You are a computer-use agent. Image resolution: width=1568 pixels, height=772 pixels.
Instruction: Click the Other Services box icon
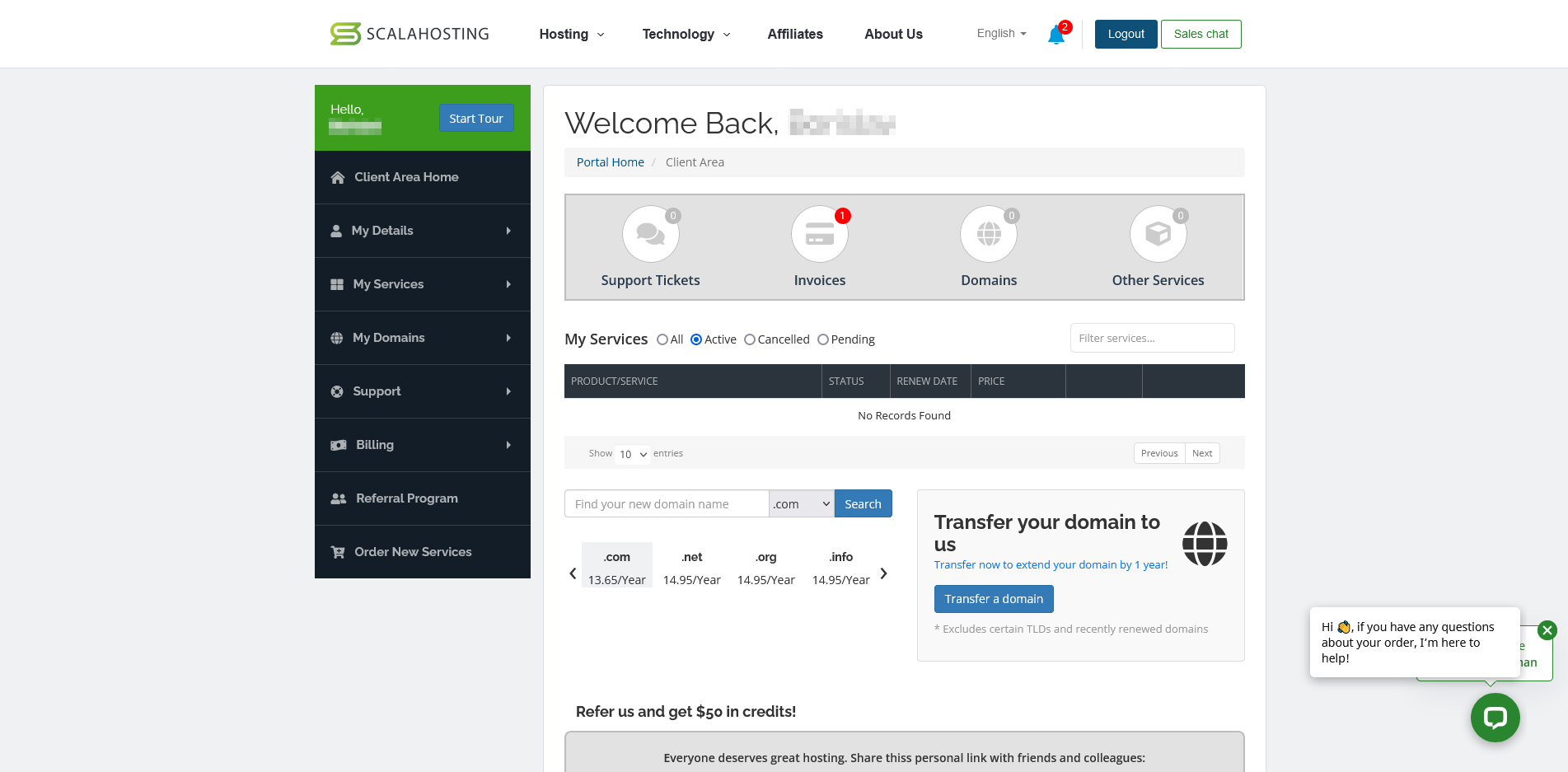[x=1158, y=234]
